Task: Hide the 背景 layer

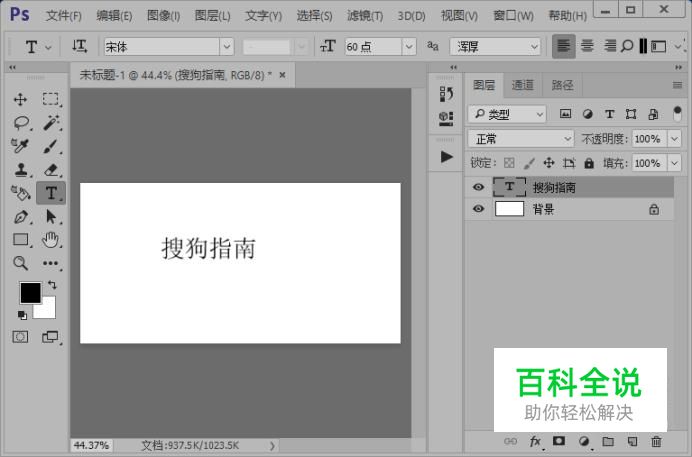Action: [x=478, y=209]
